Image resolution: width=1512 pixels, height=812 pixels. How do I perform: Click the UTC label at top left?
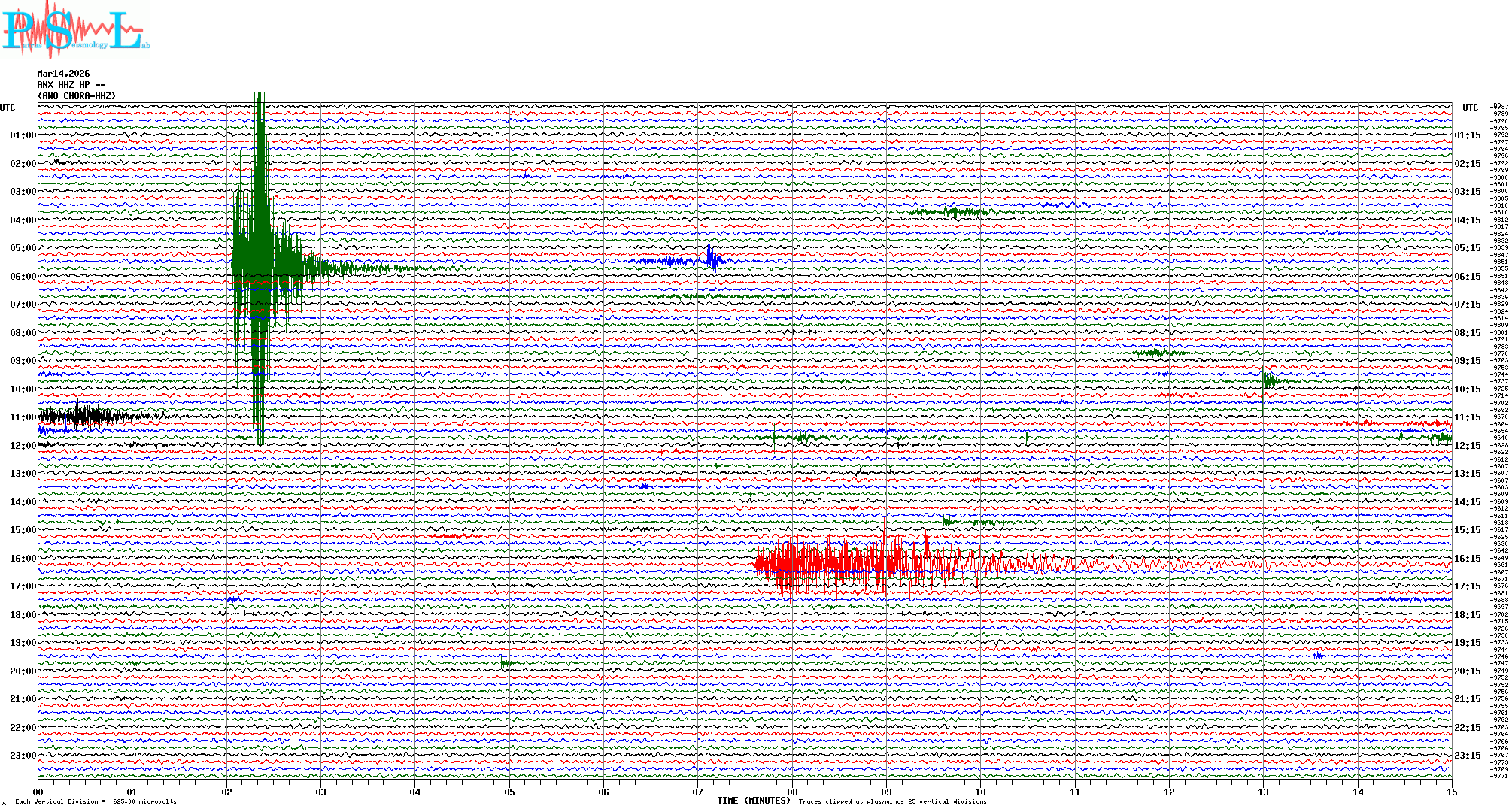point(8,108)
